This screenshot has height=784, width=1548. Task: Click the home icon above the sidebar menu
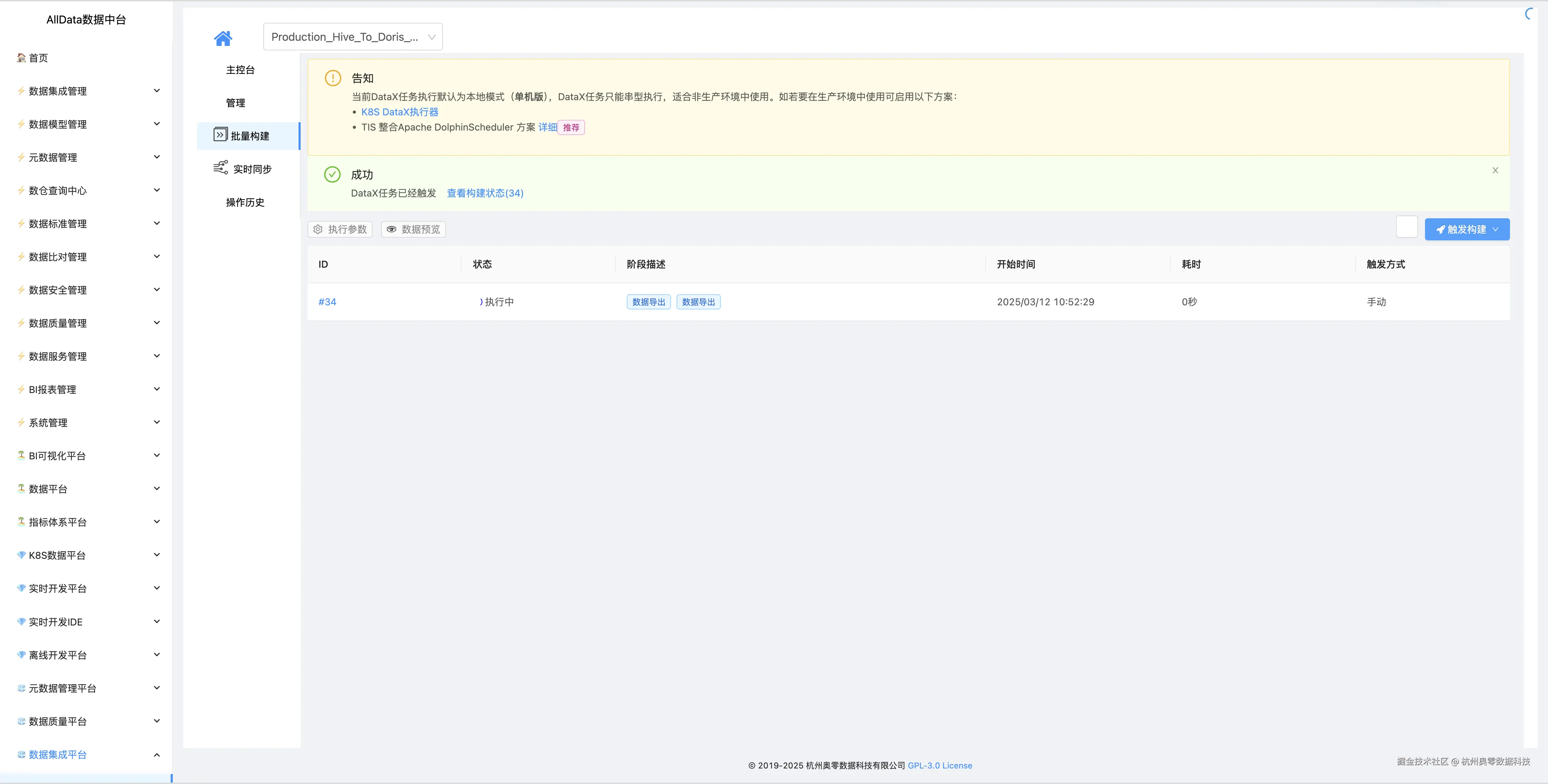tap(223, 37)
